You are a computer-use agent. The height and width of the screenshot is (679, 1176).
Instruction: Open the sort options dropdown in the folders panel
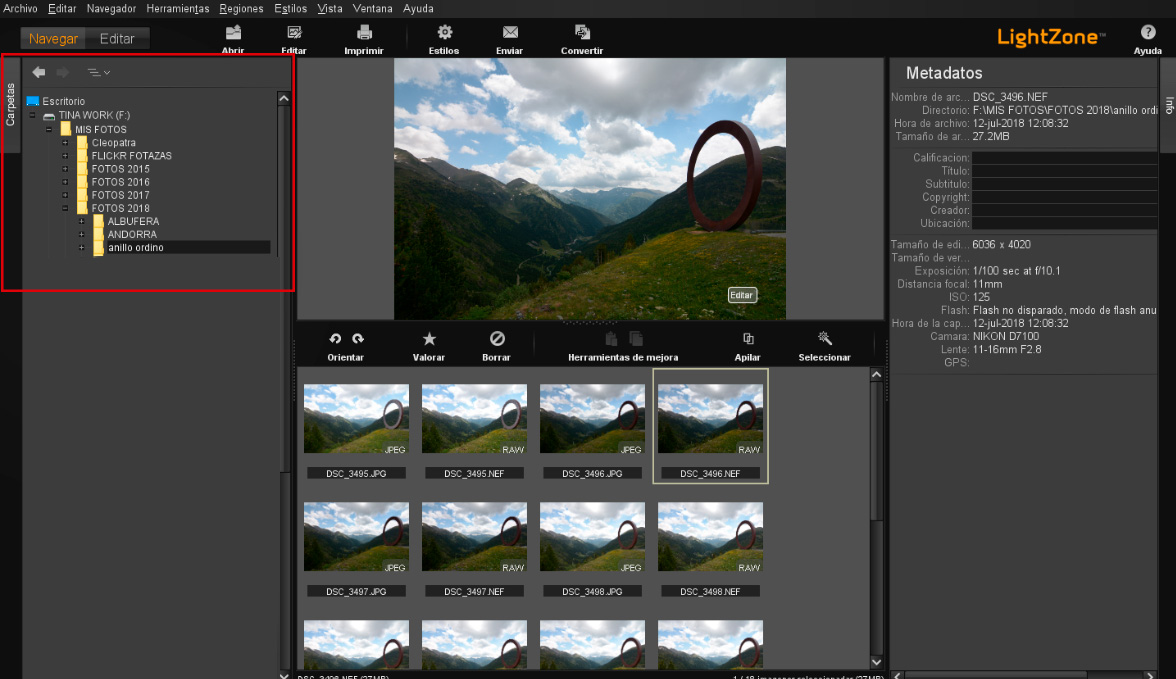(x=97, y=72)
